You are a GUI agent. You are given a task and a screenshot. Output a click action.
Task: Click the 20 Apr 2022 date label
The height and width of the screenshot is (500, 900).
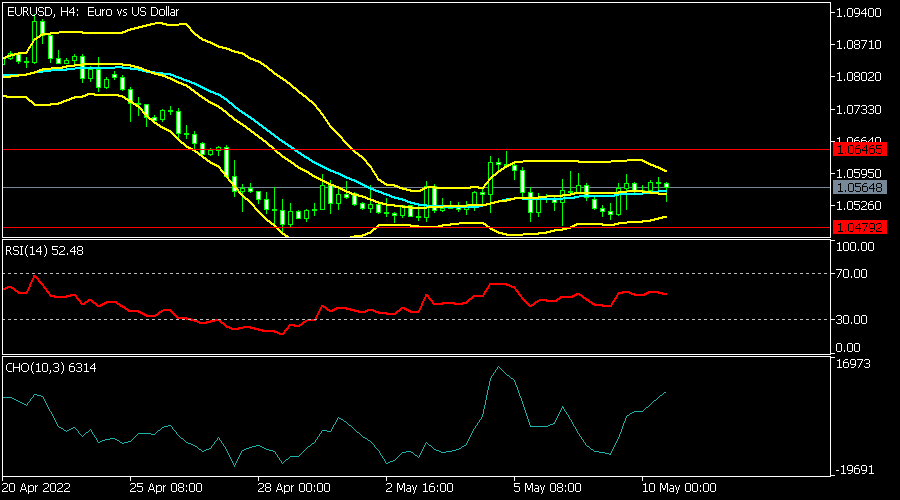tap(36, 488)
